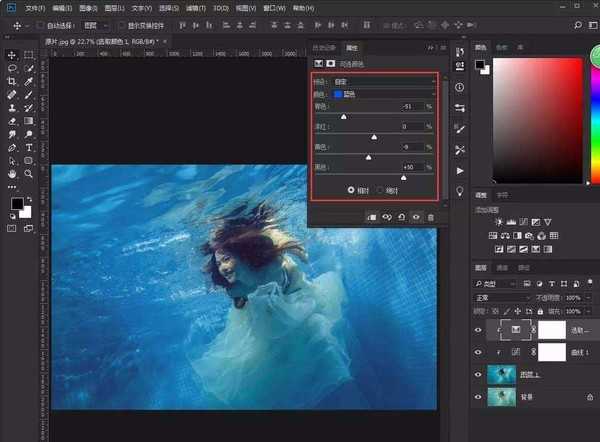Open the 颜色 (Colors) dropdown set to blue
The height and width of the screenshot is (442, 600).
385,94
